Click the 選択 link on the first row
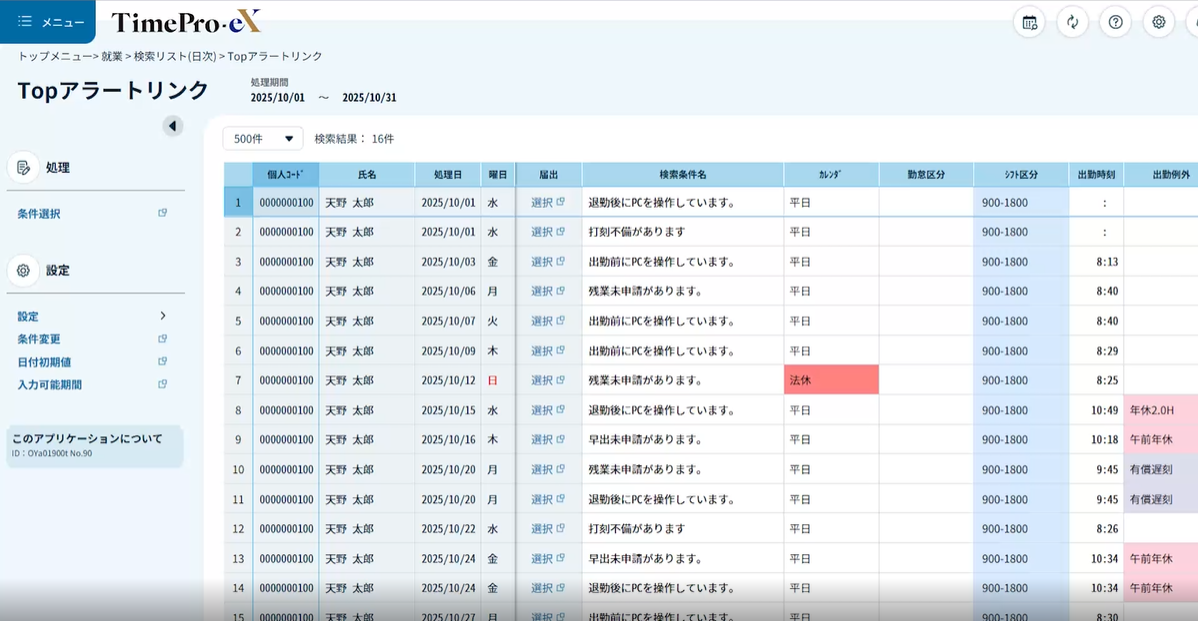 pyautogui.click(x=544, y=203)
